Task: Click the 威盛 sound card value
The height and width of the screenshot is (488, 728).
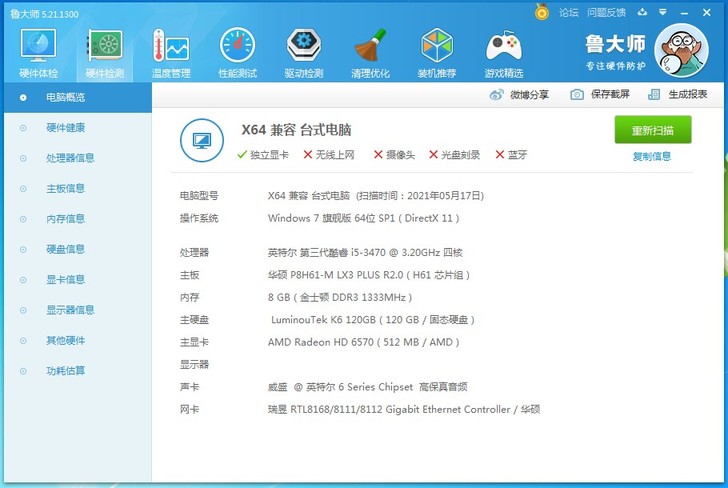Action: click(367, 387)
